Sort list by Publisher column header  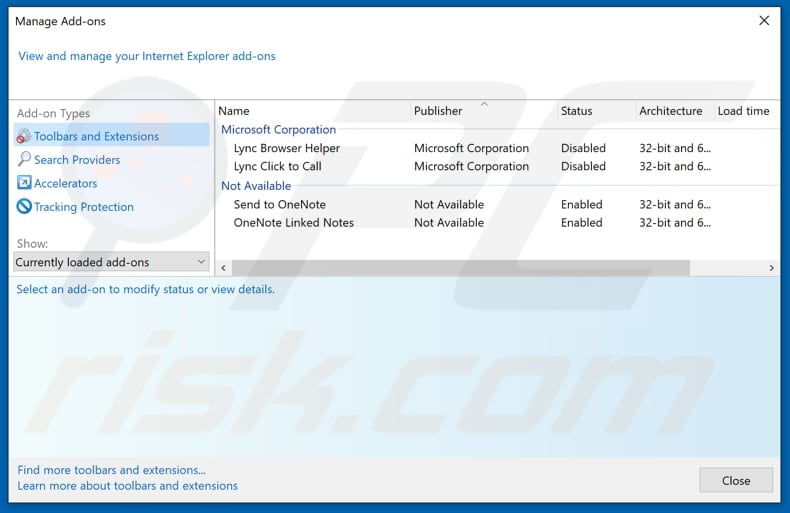coord(438,111)
